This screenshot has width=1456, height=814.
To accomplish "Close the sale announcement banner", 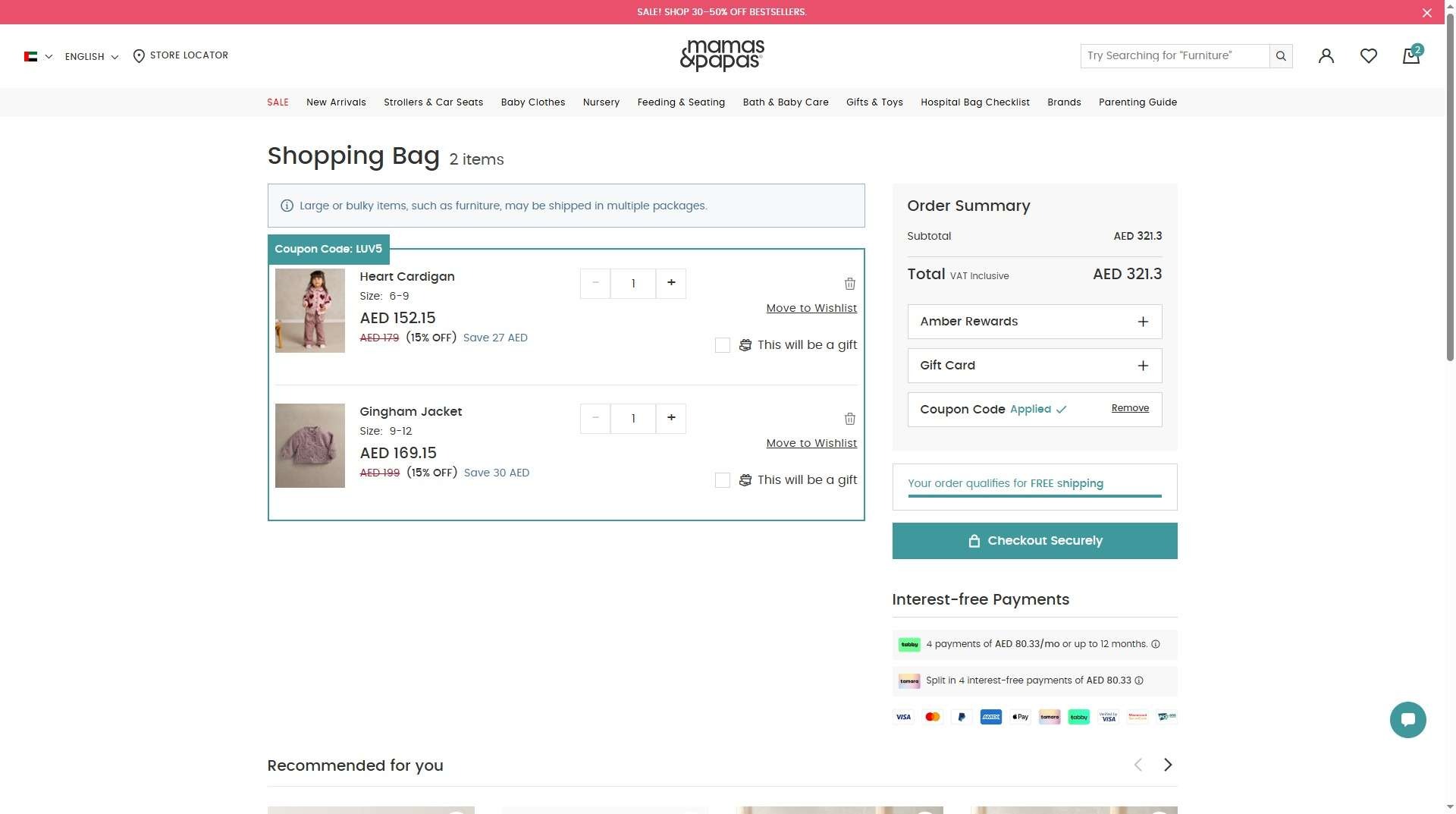I will point(1426,12).
